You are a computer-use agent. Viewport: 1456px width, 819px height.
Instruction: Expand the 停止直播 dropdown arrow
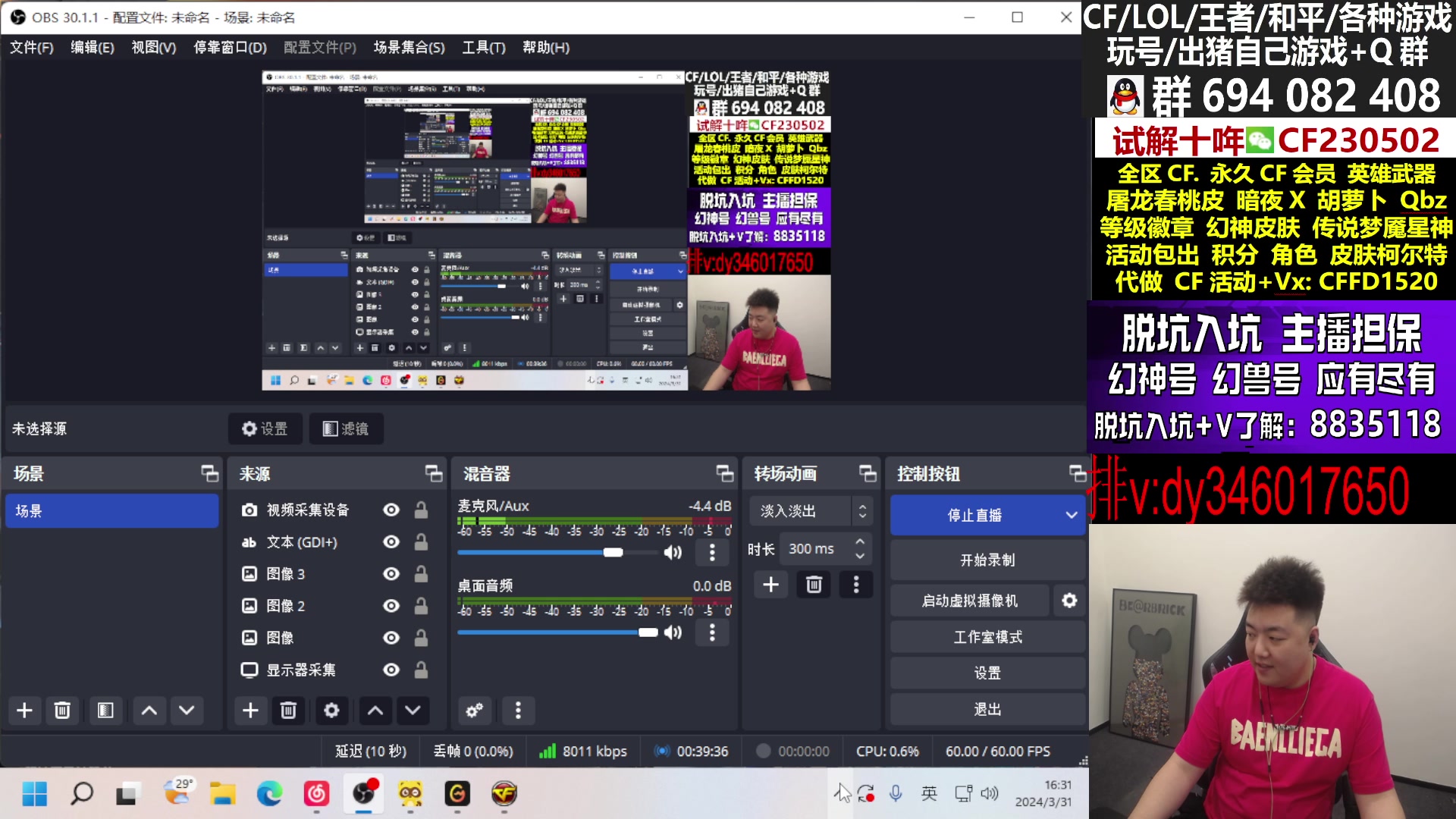(1072, 515)
